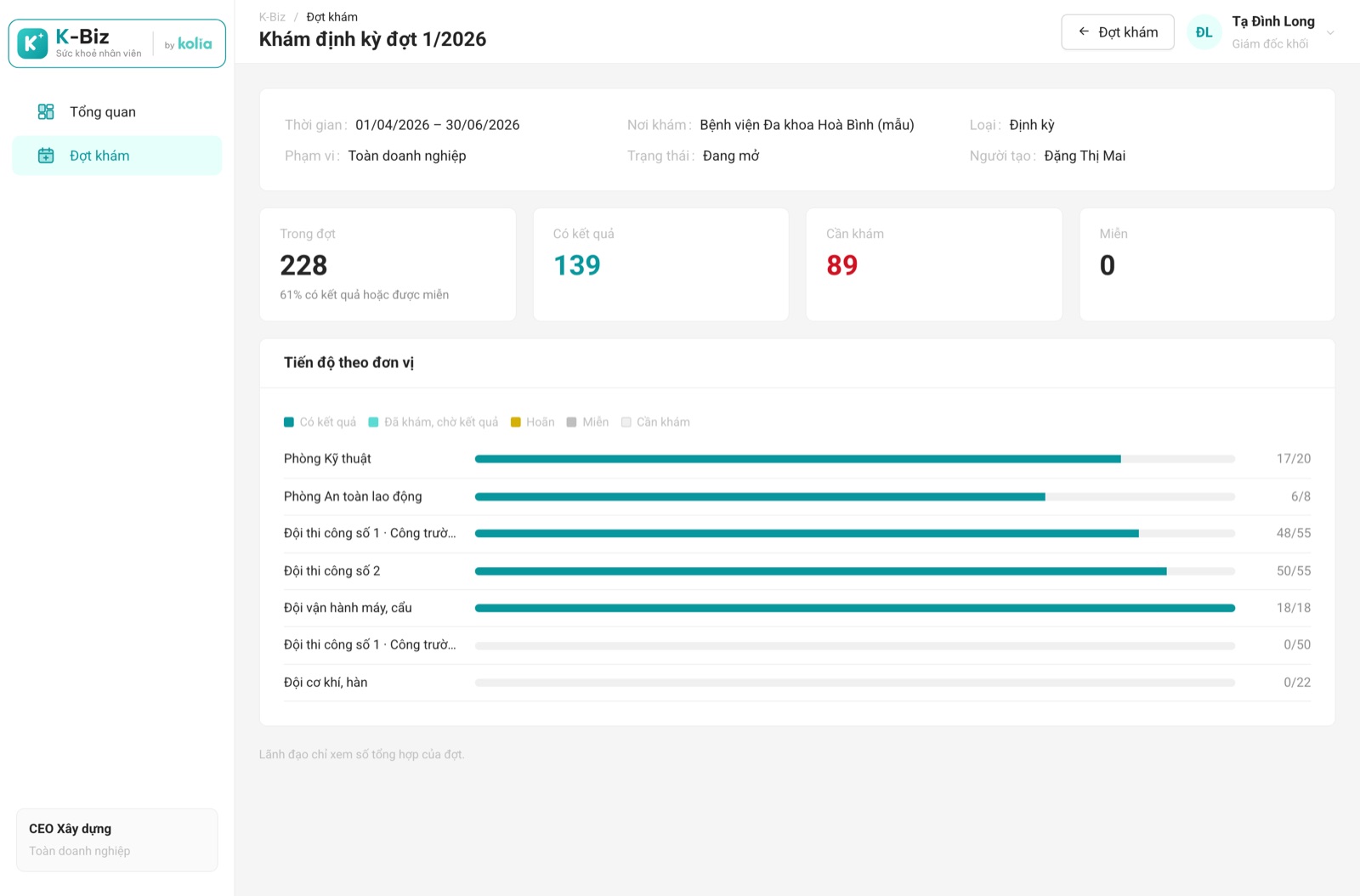Go back with the Đợt khám button
The width and height of the screenshot is (1360, 896).
[x=1118, y=32]
